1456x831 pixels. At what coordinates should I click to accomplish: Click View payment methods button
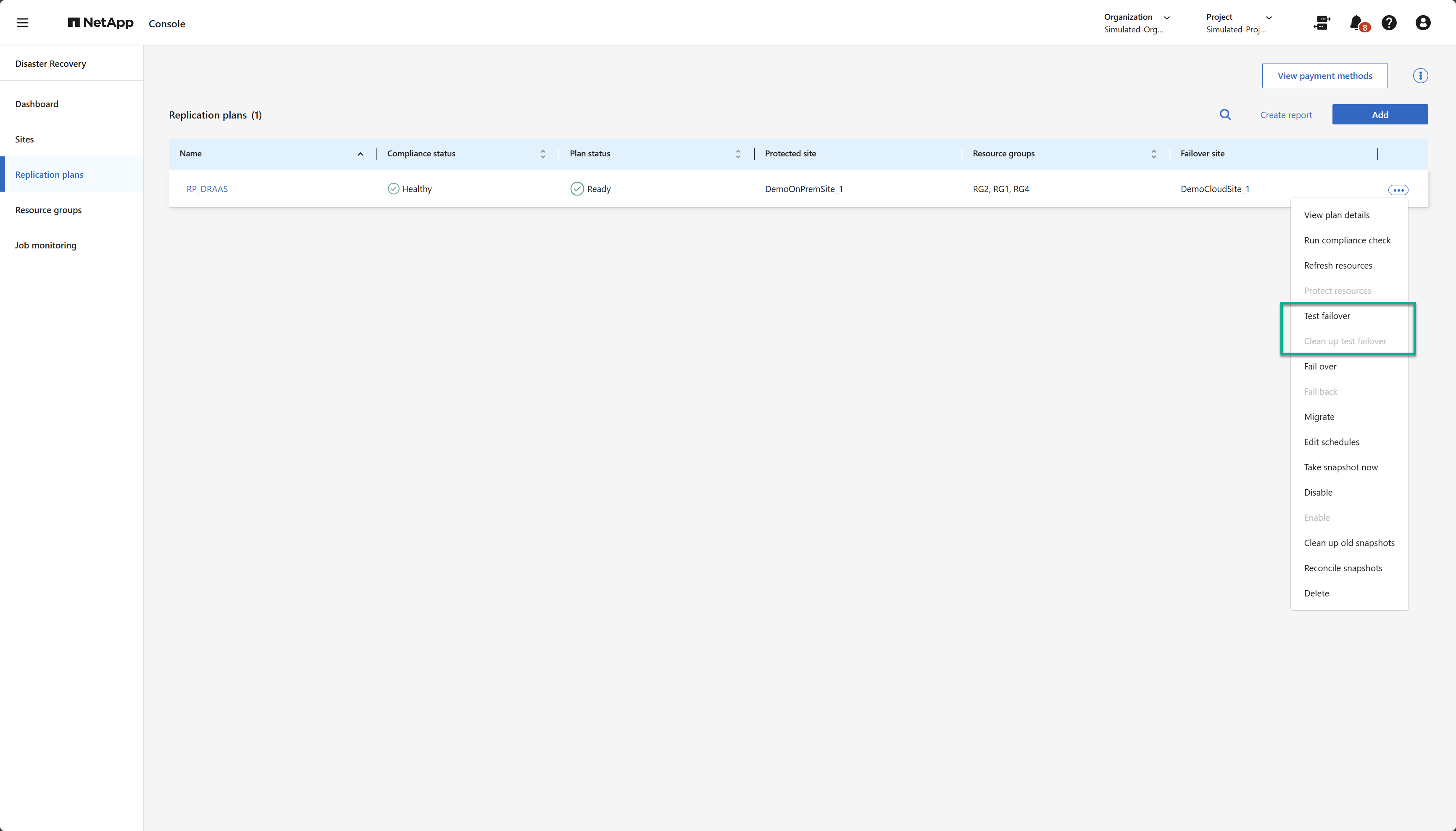[x=1324, y=76]
